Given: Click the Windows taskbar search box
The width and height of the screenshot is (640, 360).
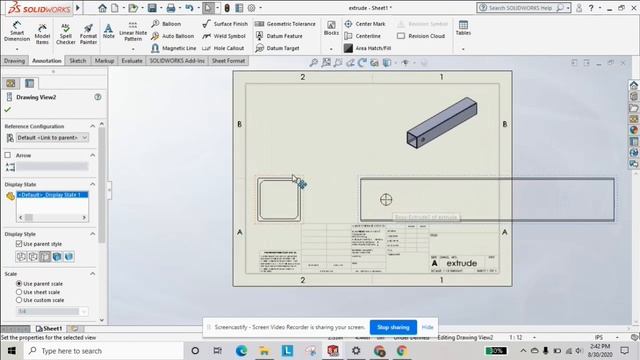Looking at the screenshot, I should click(x=104, y=351).
